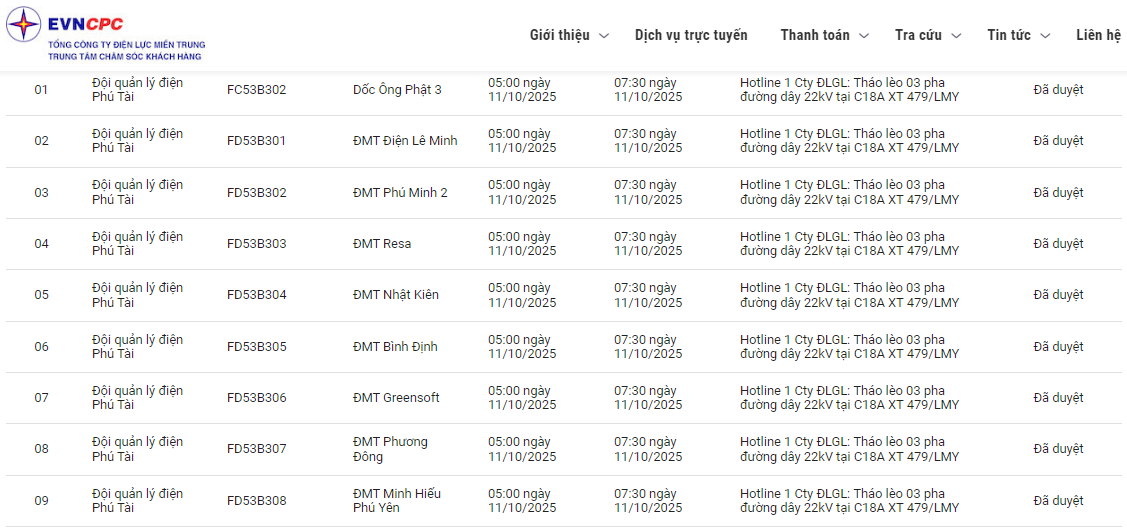Screen dimensions: 1127x528
Task: Click Đã duyệt status in row 05
Action: point(1058,295)
